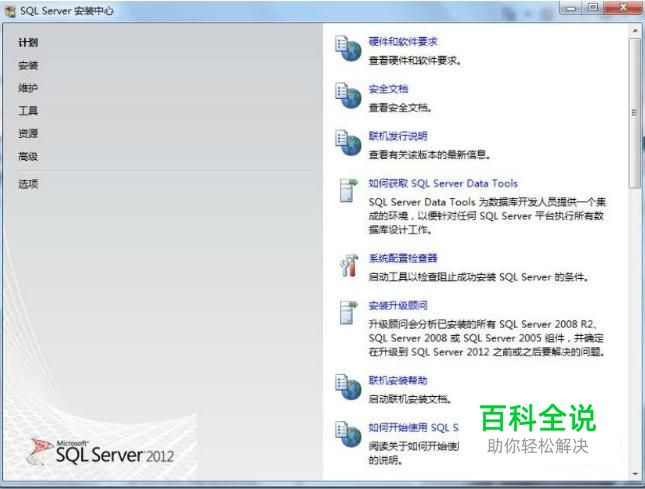Click the text 启动联机安装文档。
This screenshot has height=489, width=645.
click(410, 399)
